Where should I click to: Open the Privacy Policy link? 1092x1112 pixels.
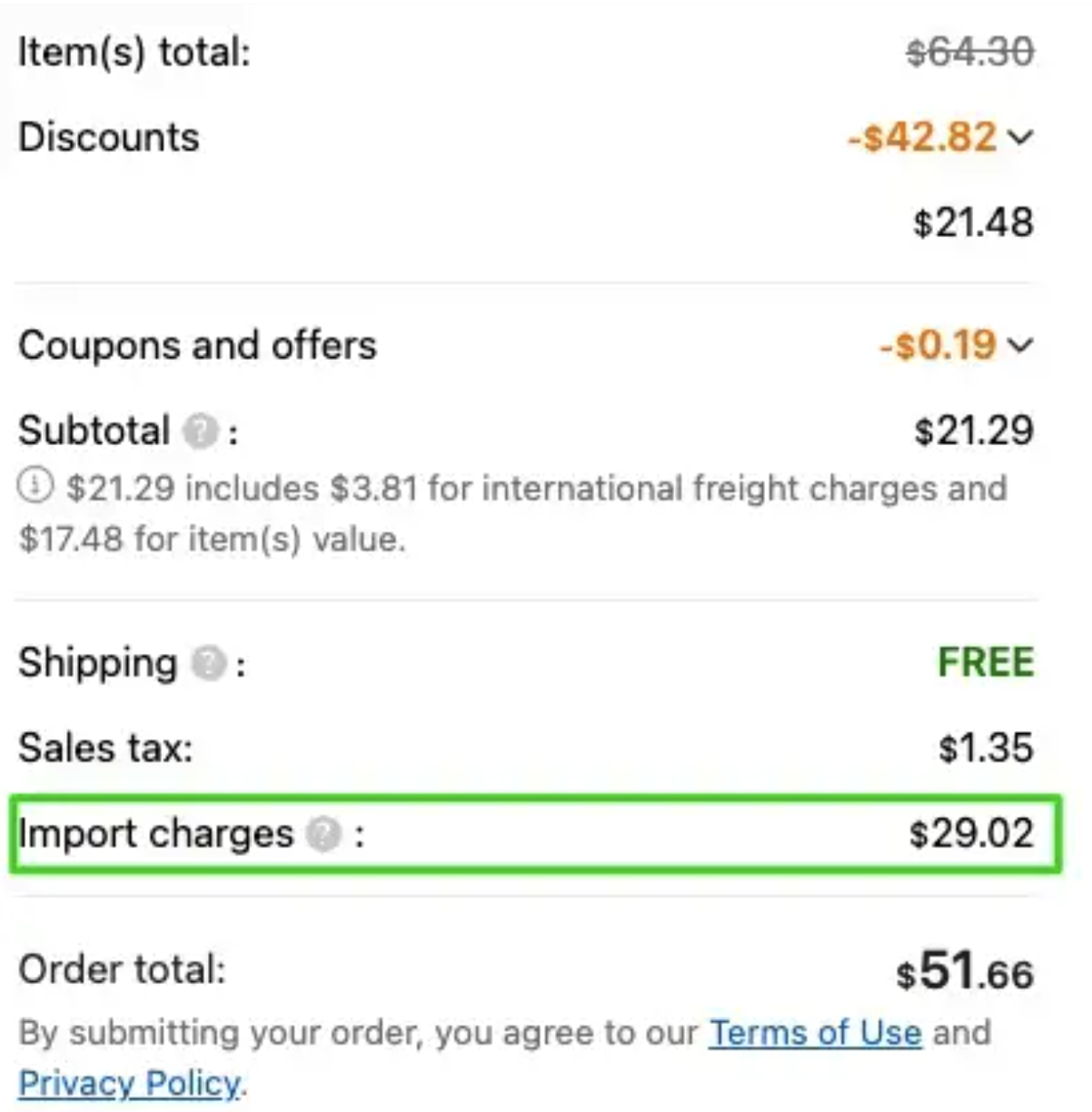(129, 1084)
